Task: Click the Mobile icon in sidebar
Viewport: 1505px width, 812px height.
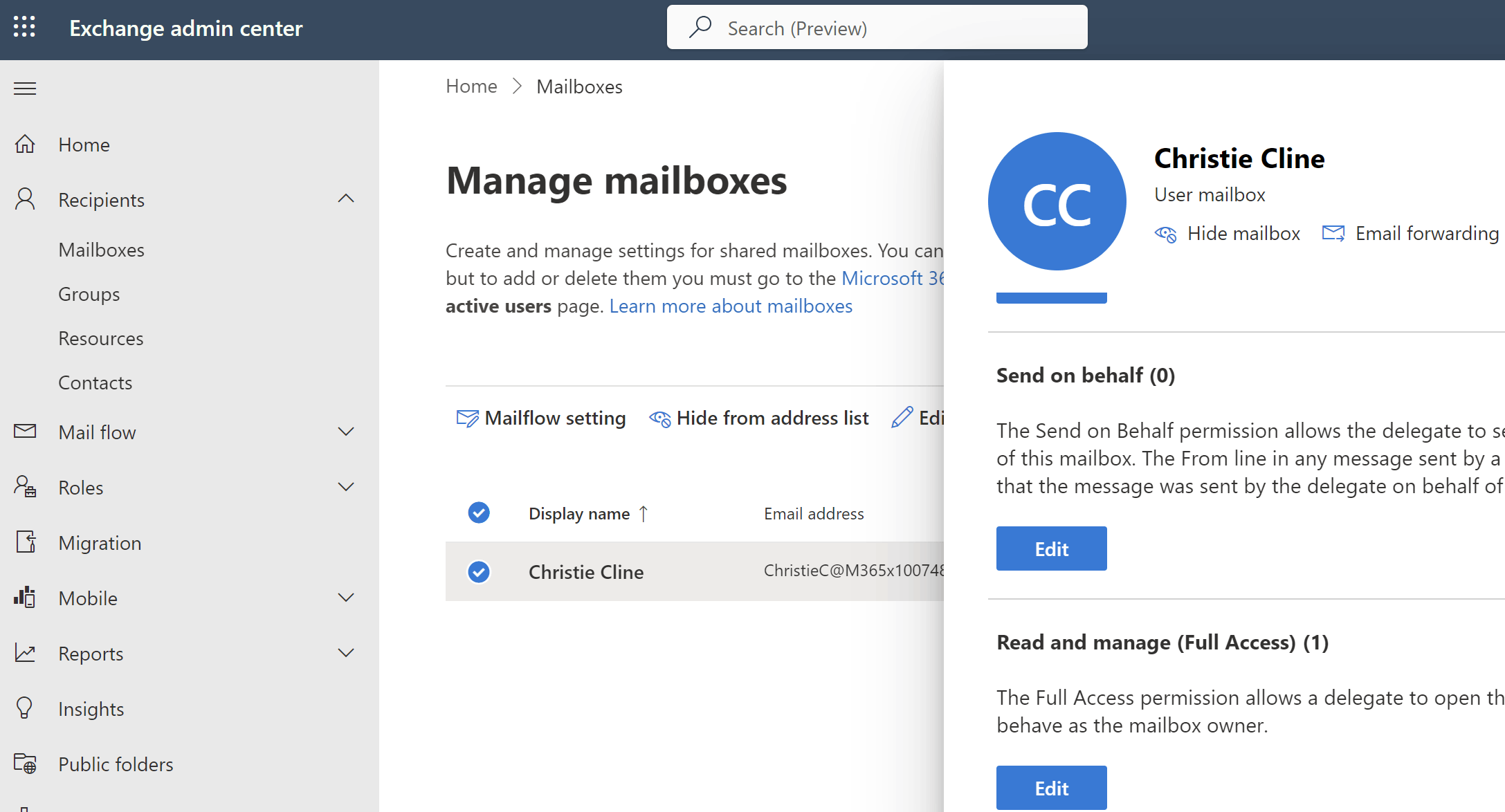Action: click(x=25, y=598)
